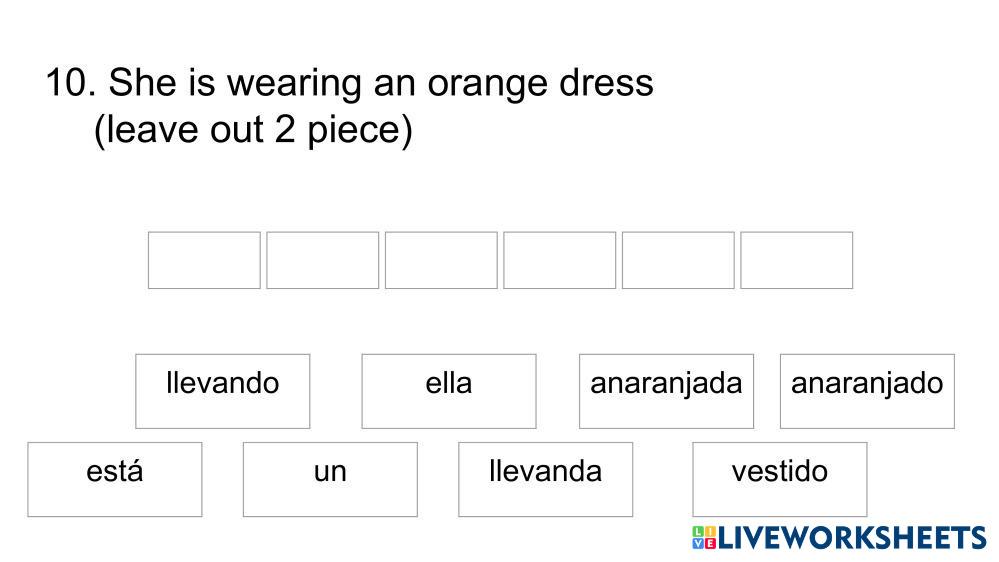Choose the fourth empty answer box
Image resolution: width=999 pixels, height=562 pixels.
click(x=559, y=260)
